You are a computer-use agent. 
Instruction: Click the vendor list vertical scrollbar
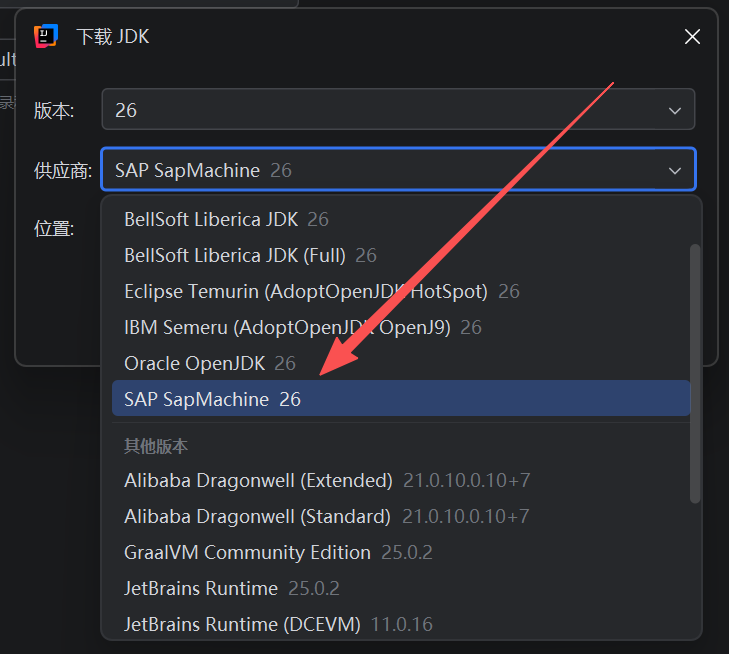click(x=696, y=372)
